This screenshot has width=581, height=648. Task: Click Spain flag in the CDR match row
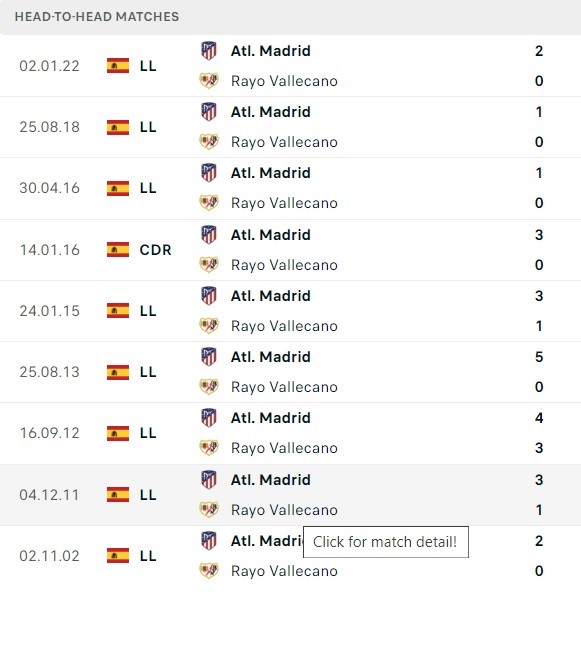pyautogui.click(x=118, y=250)
